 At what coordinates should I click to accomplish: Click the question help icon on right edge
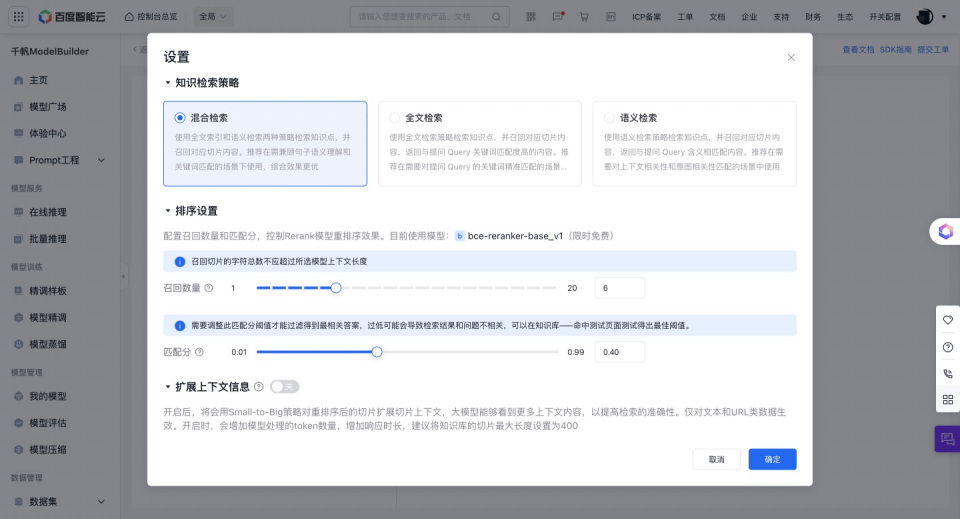(948, 347)
